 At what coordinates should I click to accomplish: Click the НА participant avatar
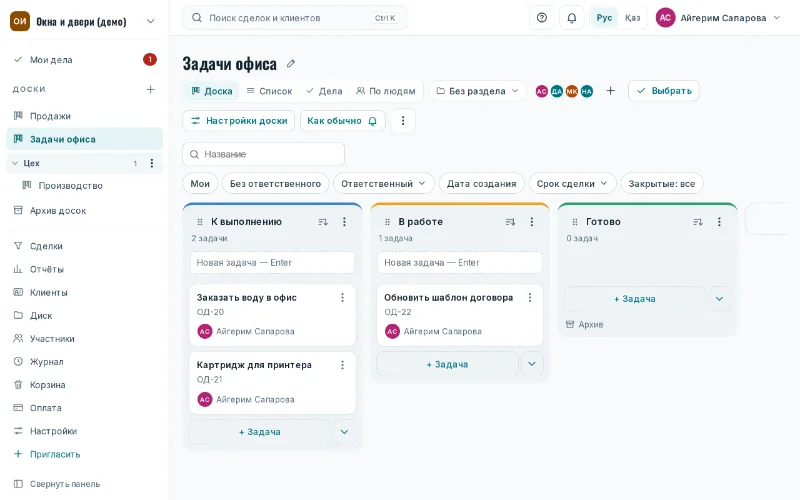(x=587, y=91)
